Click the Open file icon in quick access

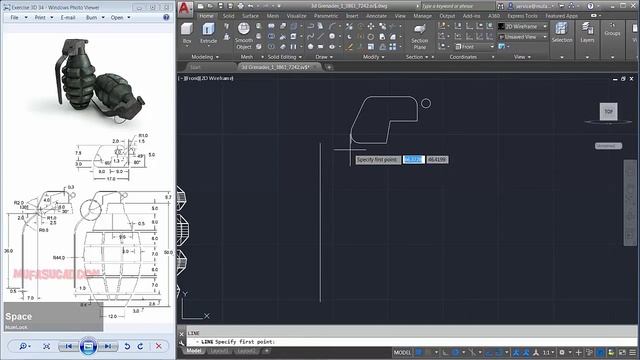210,6
